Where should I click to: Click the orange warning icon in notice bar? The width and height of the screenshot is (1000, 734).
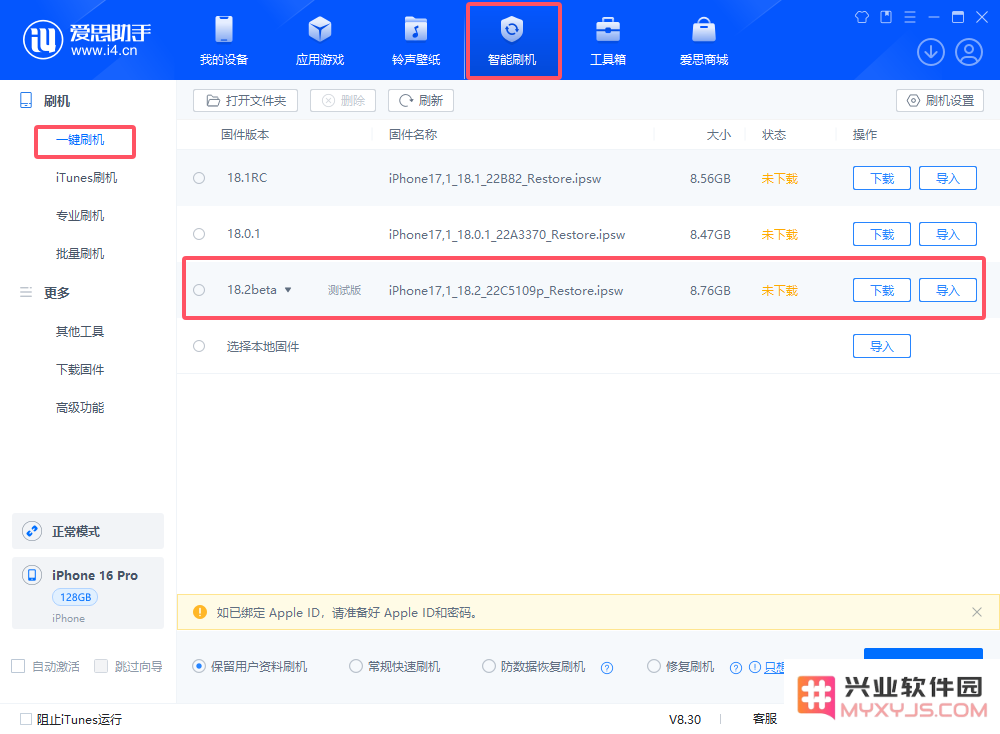(x=200, y=612)
